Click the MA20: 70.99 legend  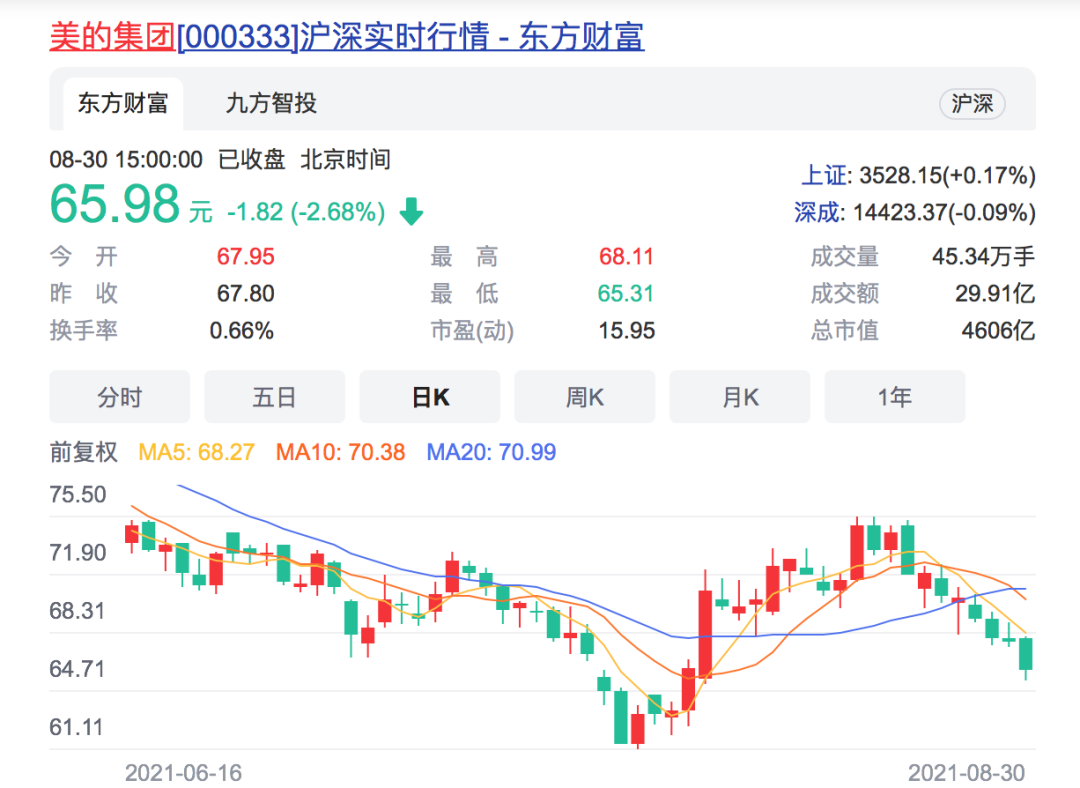491,452
